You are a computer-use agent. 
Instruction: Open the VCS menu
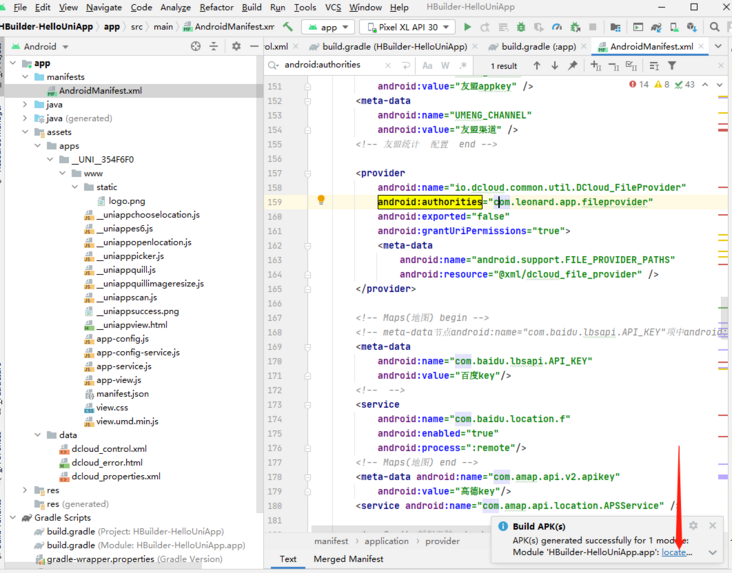tap(333, 7)
